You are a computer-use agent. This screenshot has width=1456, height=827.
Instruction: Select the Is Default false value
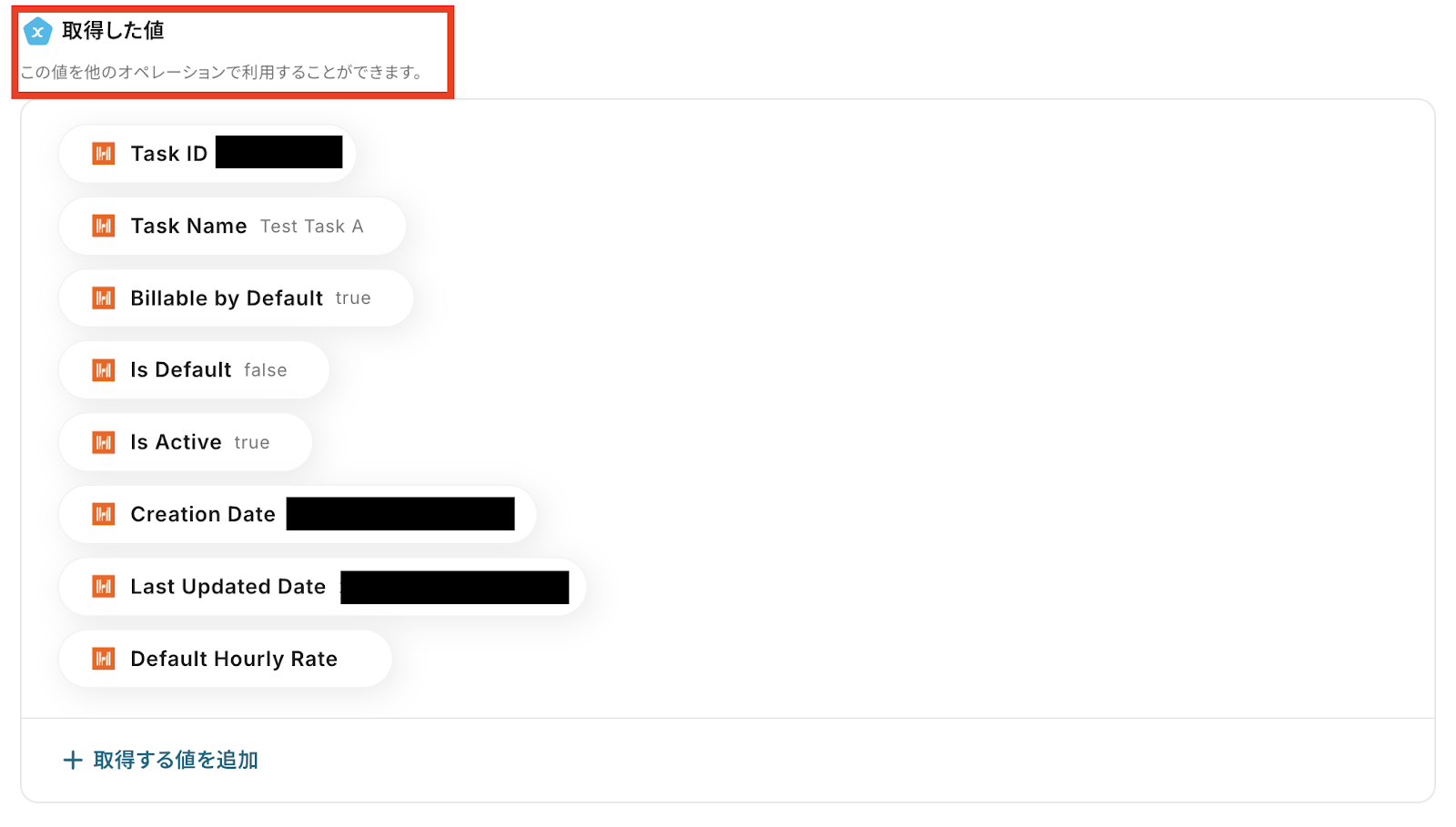tap(266, 370)
